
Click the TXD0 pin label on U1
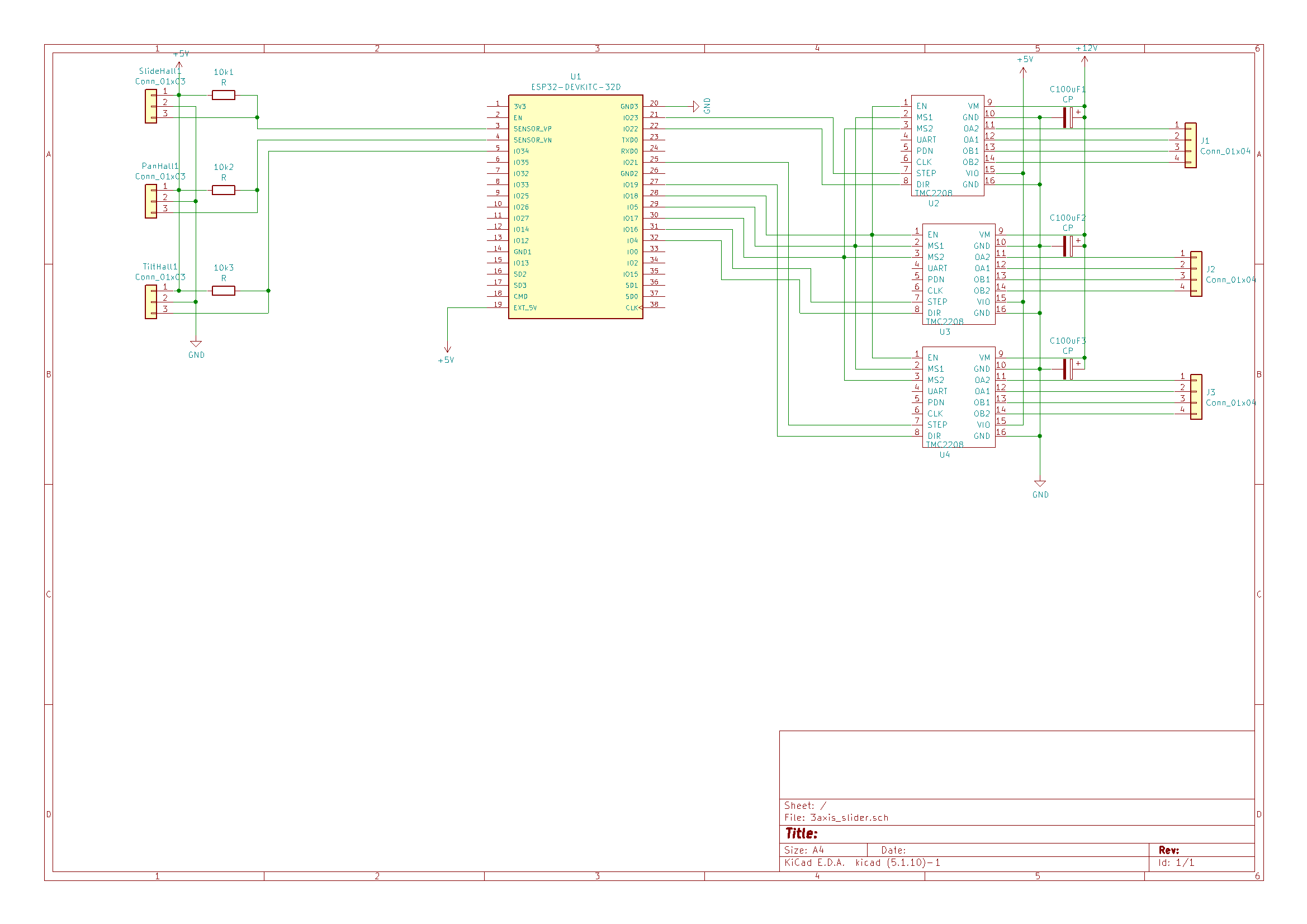[x=629, y=140]
